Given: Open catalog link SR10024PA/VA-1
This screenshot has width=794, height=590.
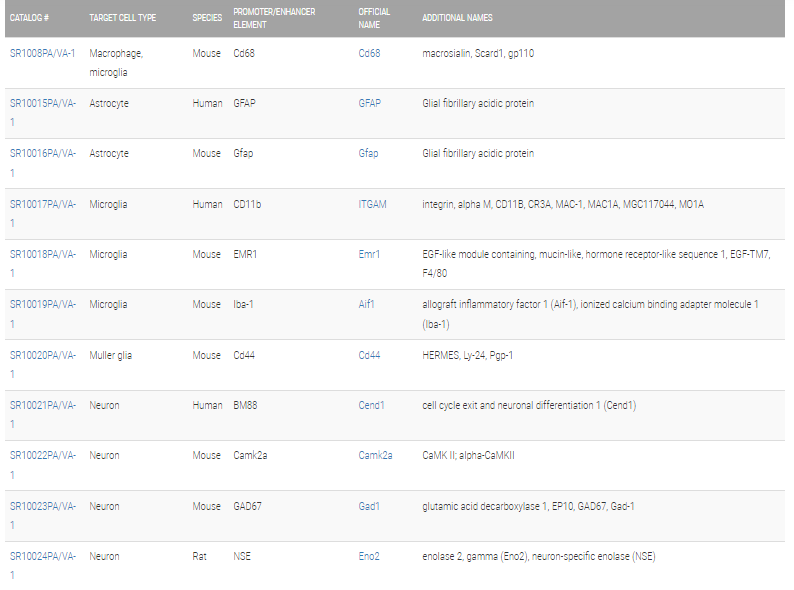Looking at the screenshot, I should (x=43, y=565).
